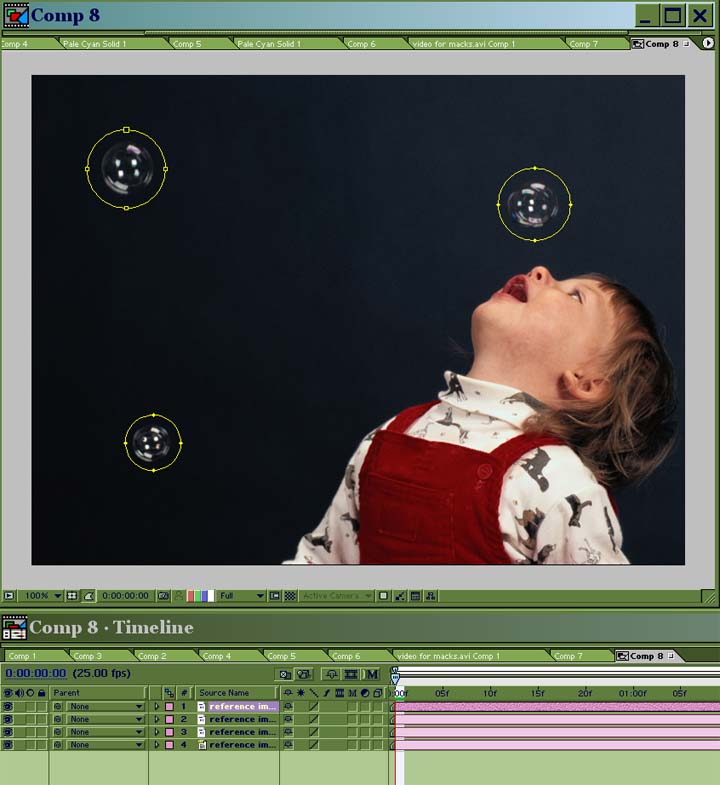This screenshot has width=720, height=785.
Task: Click the pink label color of layer 1
Action: pyautogui.click(x=169, y=706)
